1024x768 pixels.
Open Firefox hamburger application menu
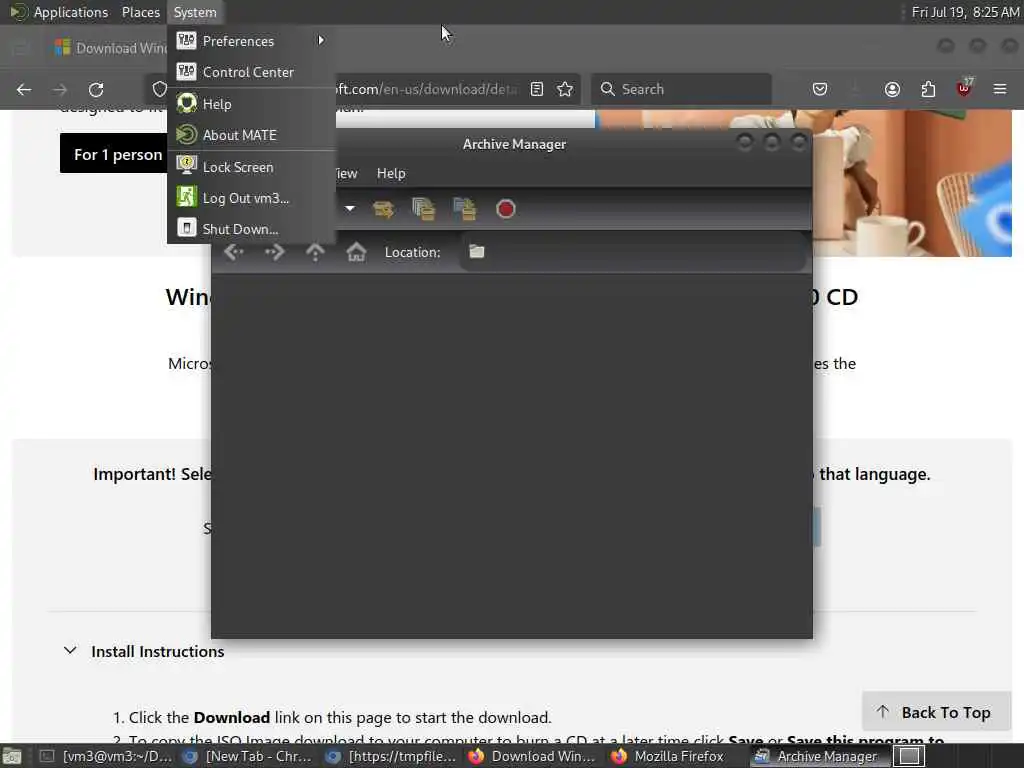[1000, 89]
